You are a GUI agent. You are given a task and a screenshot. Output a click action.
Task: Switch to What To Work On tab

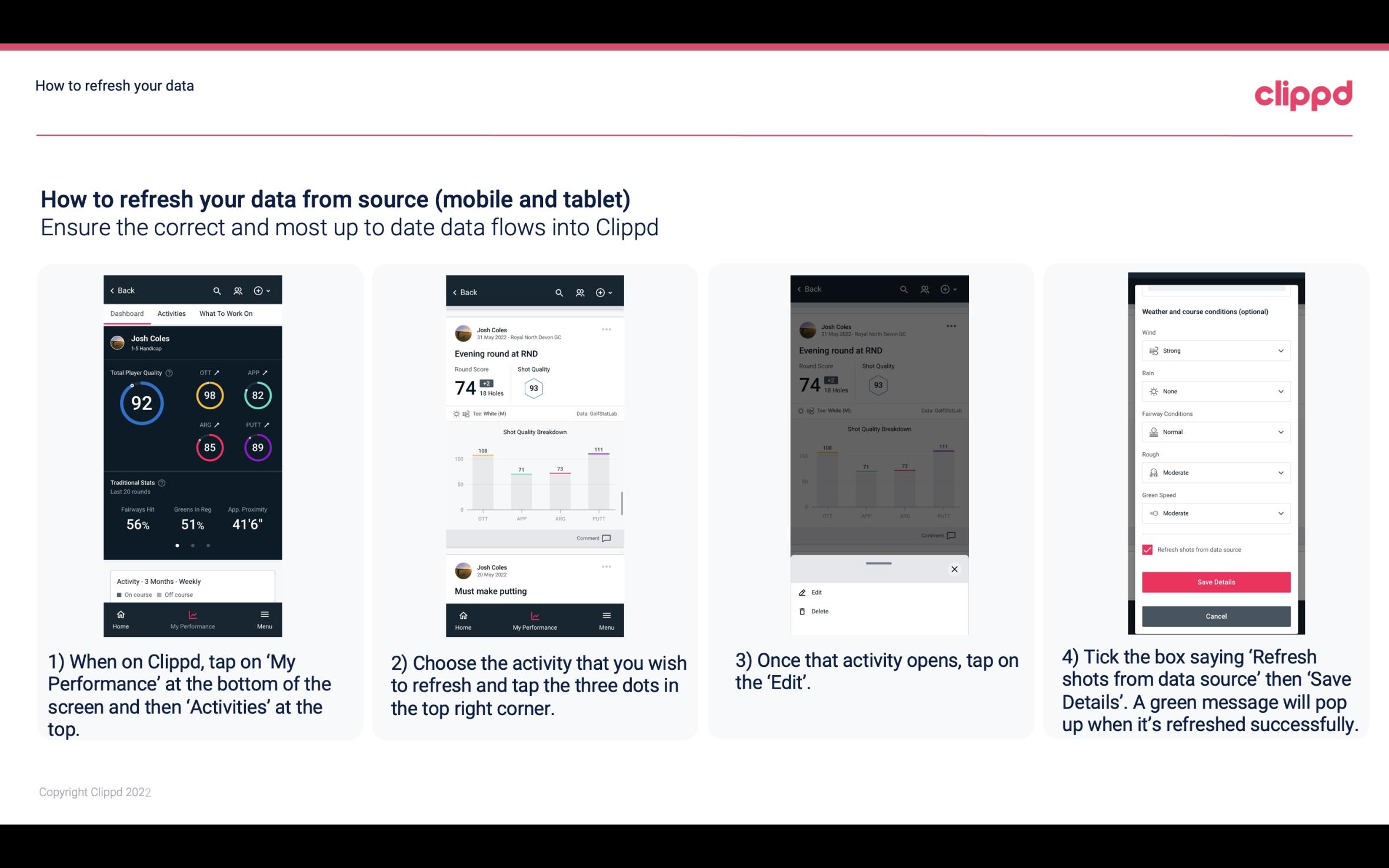pos(224,313)
